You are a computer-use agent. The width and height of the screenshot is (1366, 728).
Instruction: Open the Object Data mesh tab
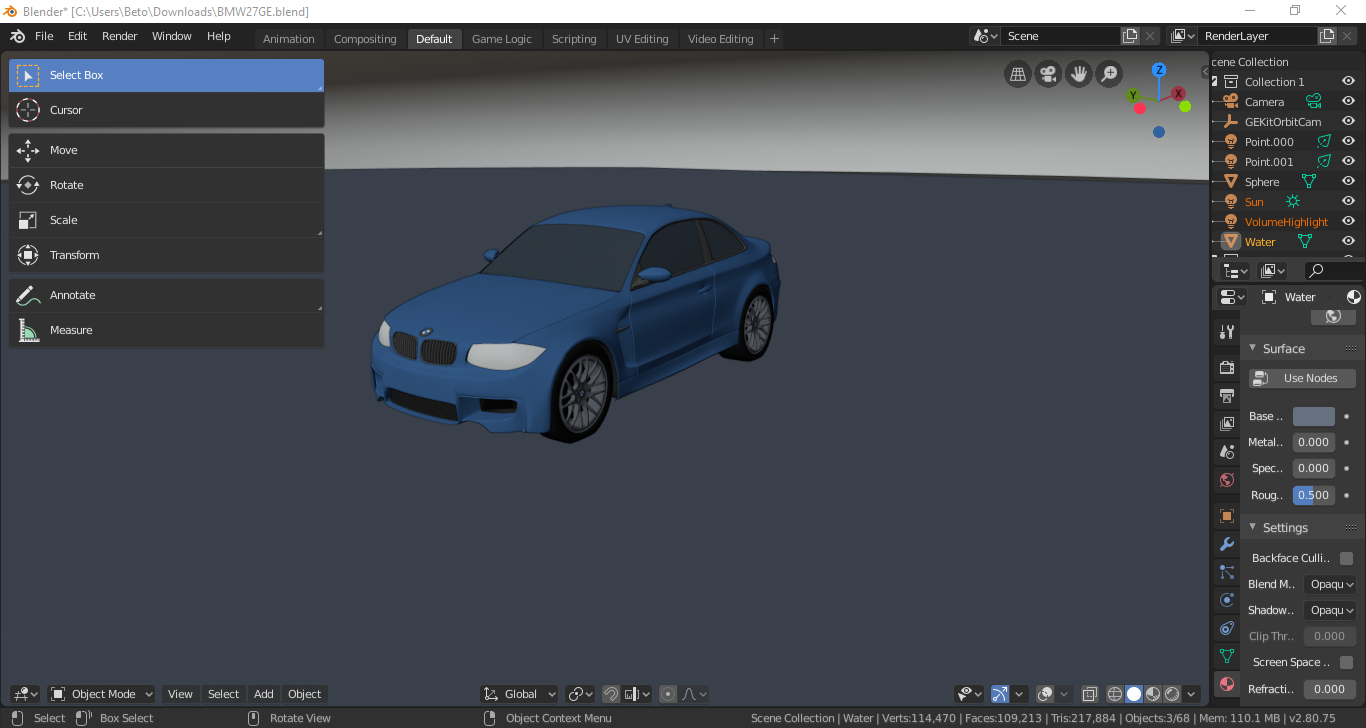tap(1227, 656)
